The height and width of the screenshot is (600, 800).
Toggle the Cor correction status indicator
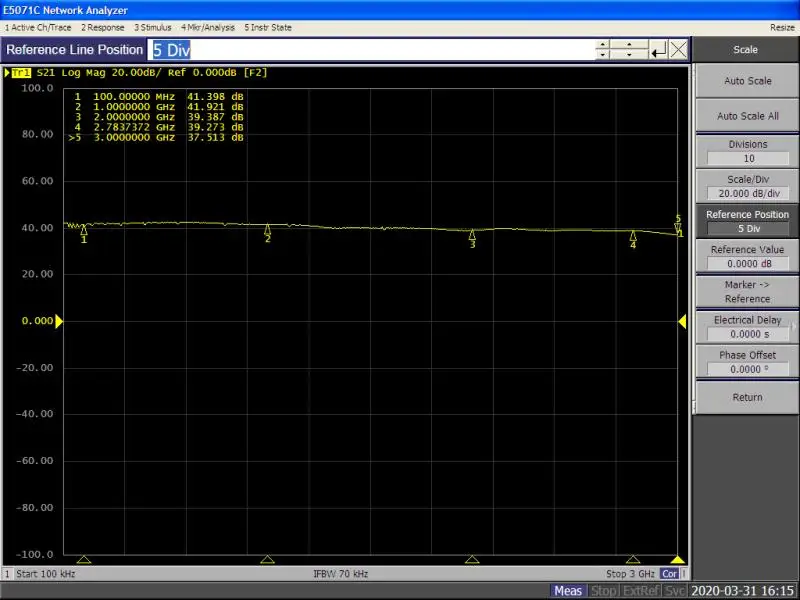670,574
